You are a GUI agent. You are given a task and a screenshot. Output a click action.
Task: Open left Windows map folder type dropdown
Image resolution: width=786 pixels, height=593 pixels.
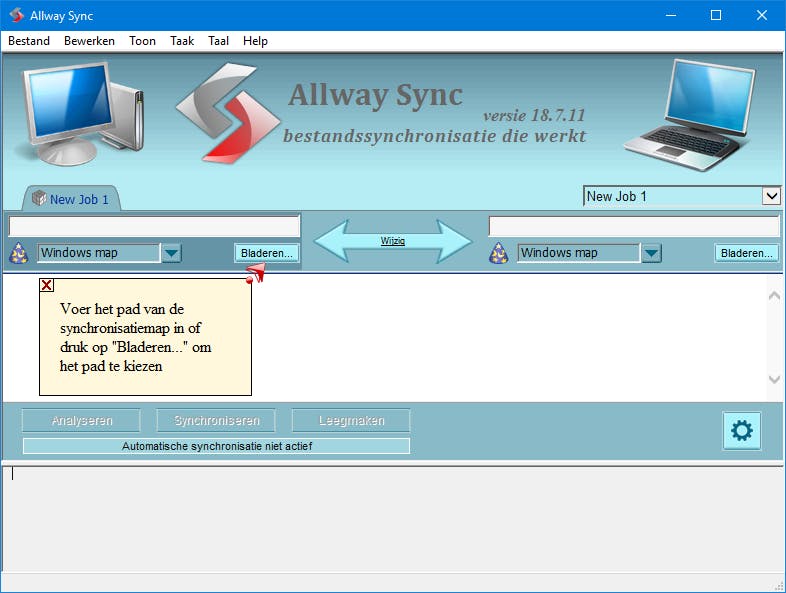pyautogui.click(x=171, y=253)
